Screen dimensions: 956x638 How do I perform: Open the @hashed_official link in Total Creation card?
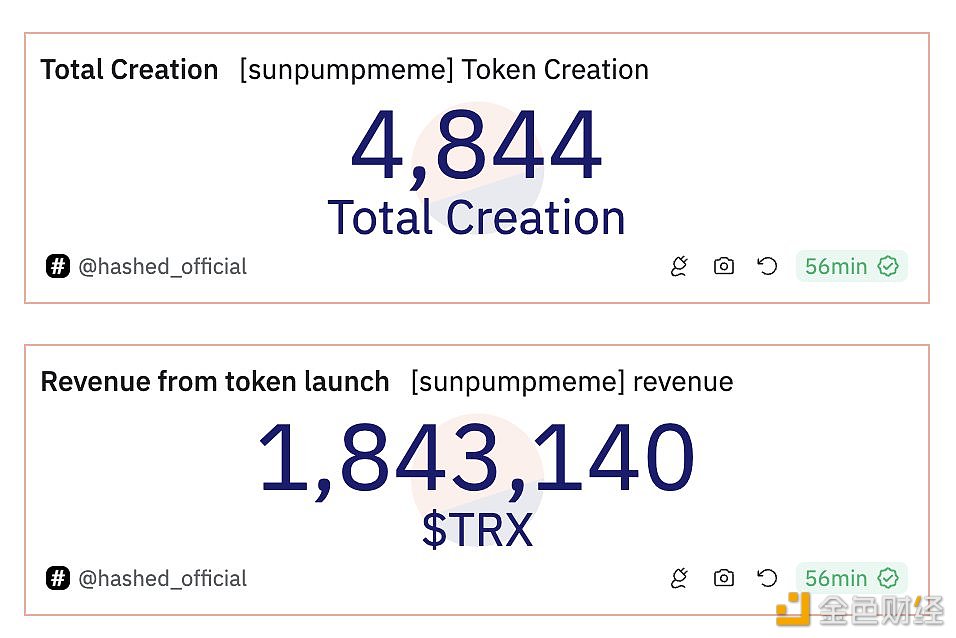coord(162,267)
